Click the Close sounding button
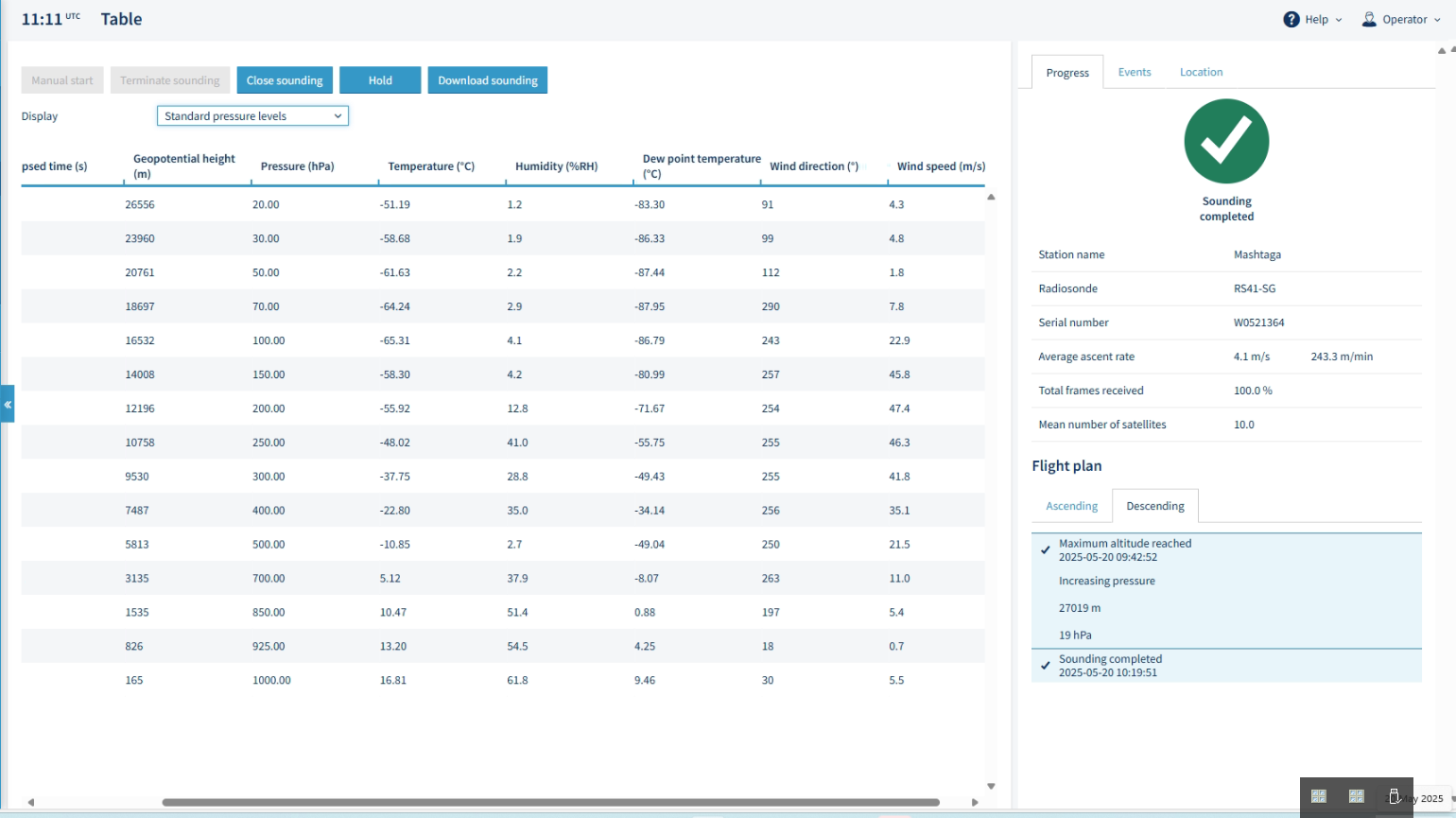 tap(285, 80)
